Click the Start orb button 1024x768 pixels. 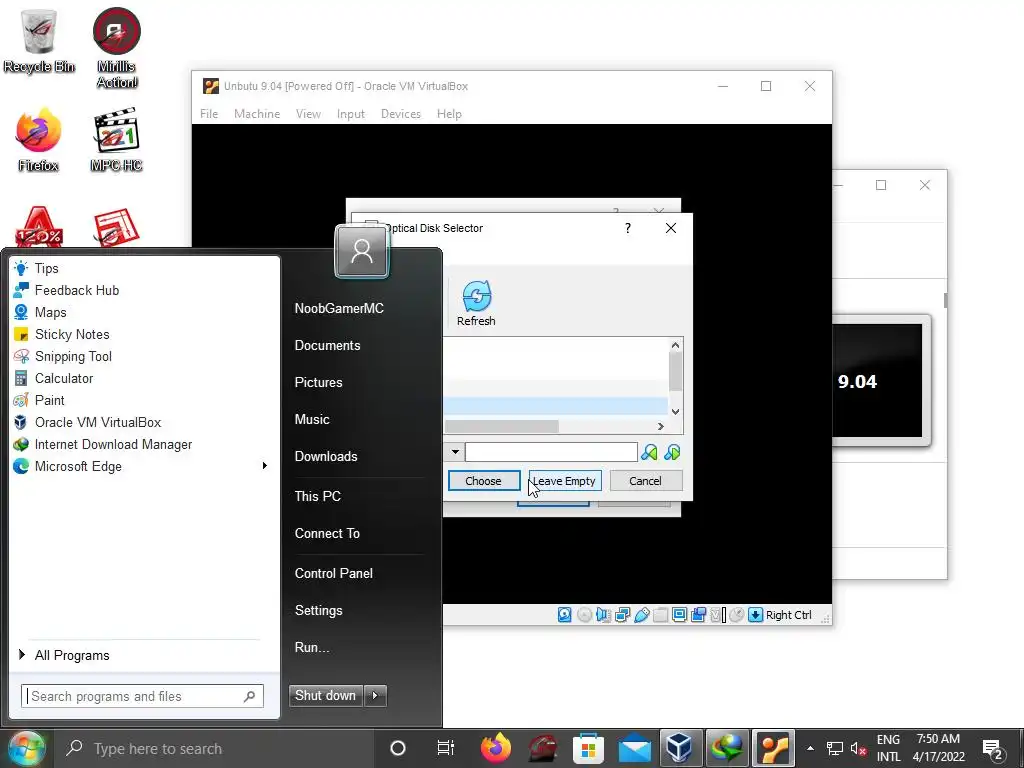[26, 748]
